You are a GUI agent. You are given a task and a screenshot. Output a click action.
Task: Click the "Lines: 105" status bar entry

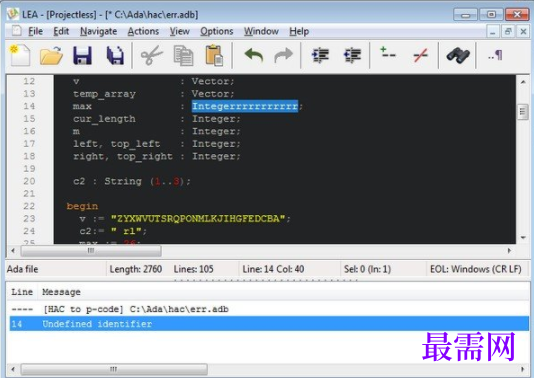click(x=193, y=269)
